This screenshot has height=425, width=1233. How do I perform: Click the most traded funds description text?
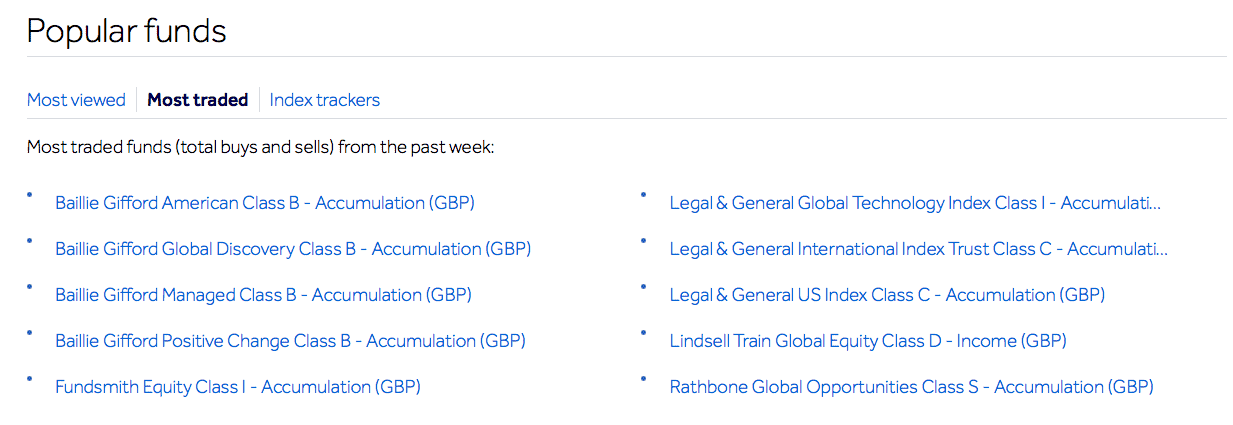click(260, 148)
